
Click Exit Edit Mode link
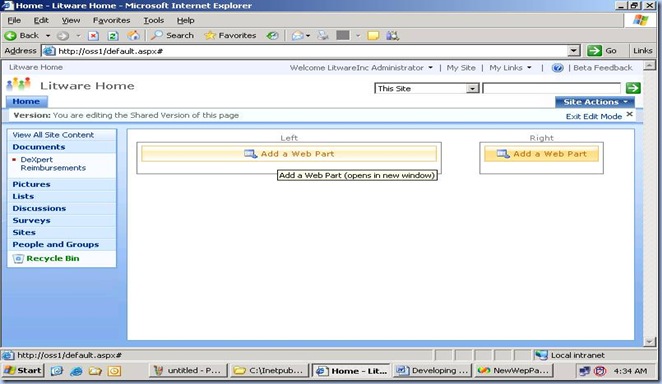click(594, 116)
